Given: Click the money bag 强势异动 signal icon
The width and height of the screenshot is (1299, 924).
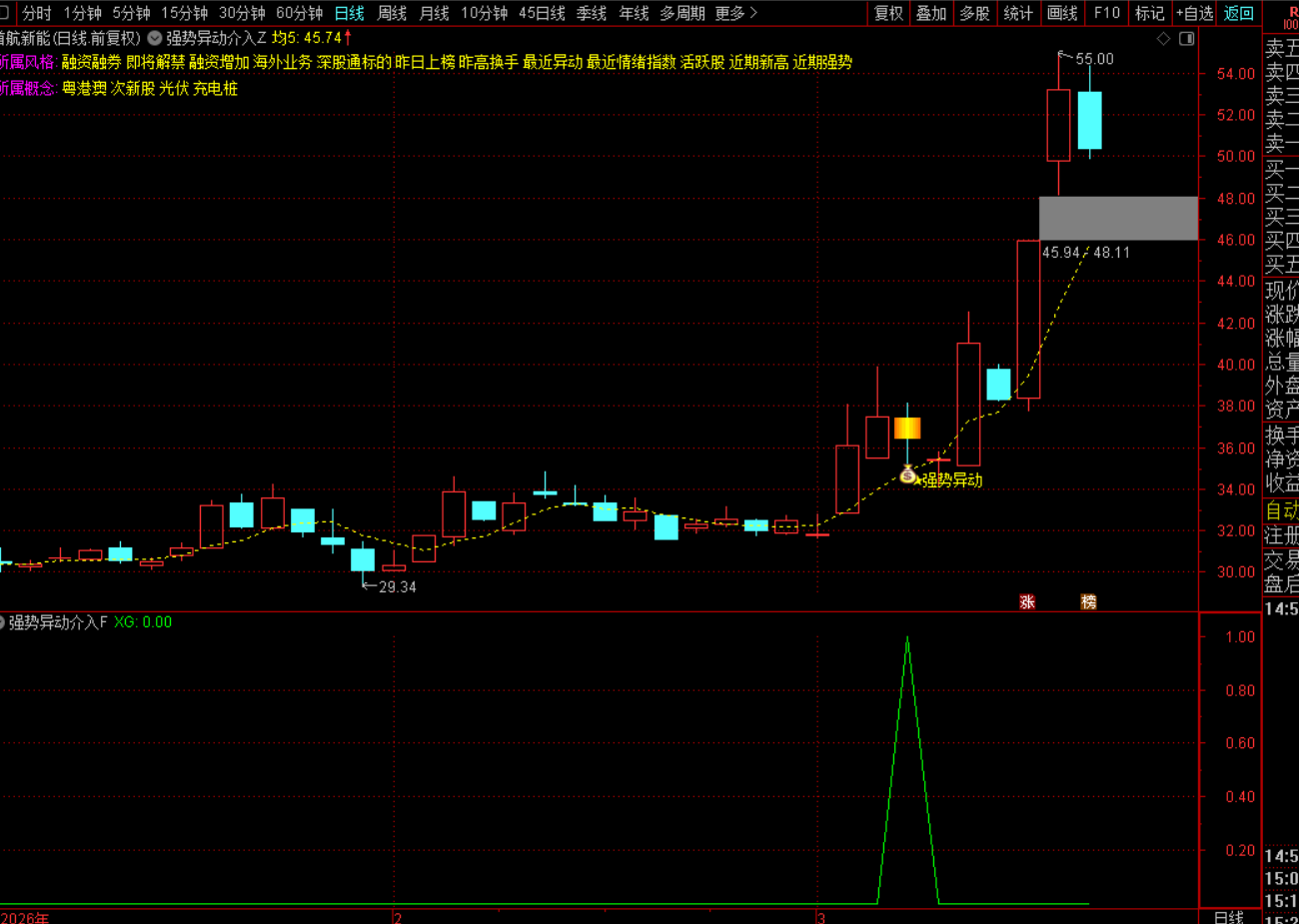Looking at the screenshot, I should tap(907, 476).
